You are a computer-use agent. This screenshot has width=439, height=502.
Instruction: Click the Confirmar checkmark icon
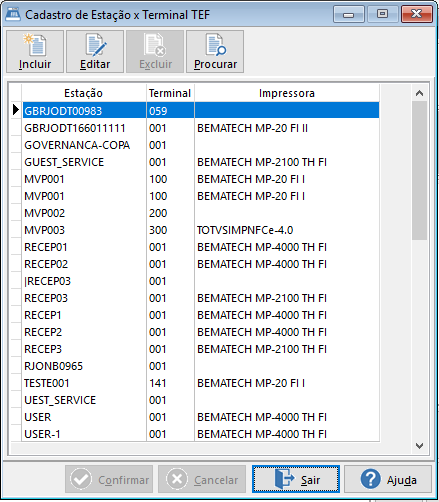tap(81, 479)
